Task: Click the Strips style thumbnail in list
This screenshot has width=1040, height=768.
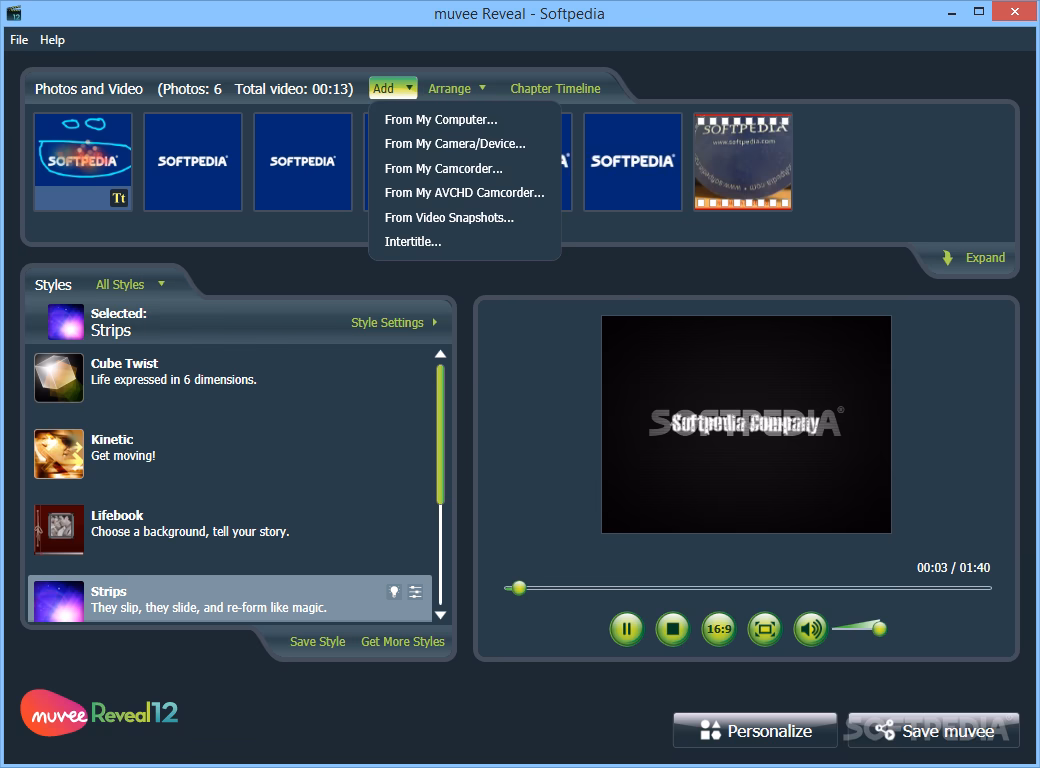Action: [59, 601]
